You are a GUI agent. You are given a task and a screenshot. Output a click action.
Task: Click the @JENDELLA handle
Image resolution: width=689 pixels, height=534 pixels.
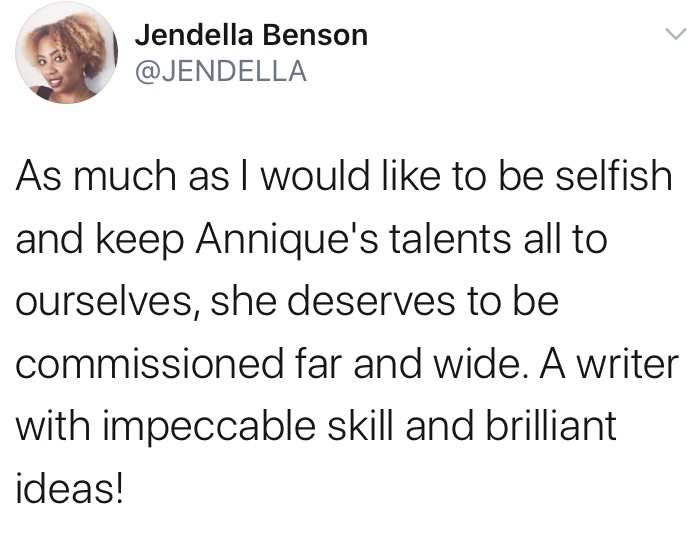click(220, 71)
